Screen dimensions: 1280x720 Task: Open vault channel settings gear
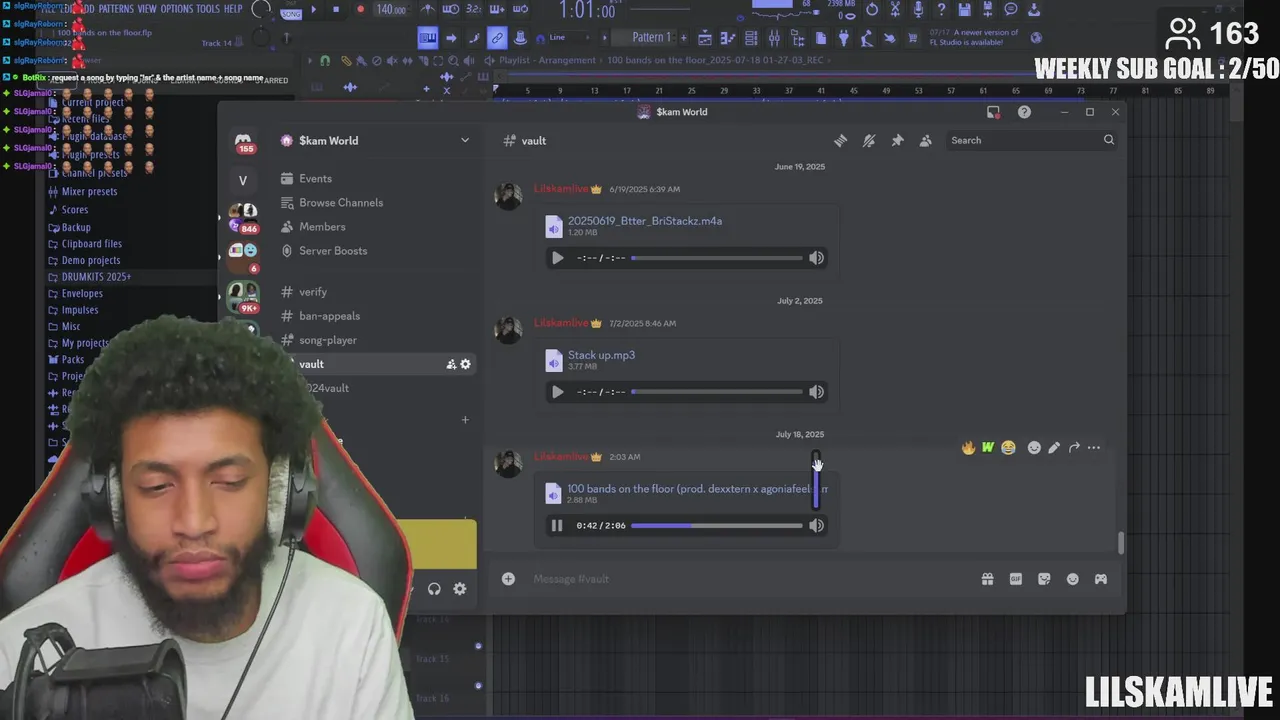(x=465, y=364)
